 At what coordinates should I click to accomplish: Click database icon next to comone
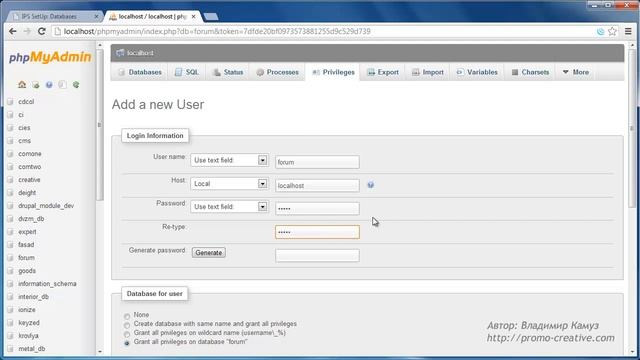click(x=11, y=154)
